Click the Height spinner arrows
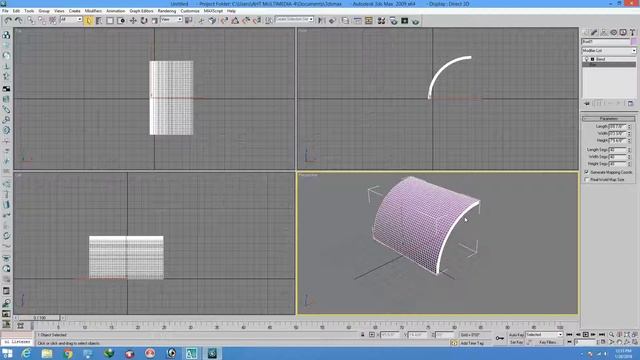The image size is (640, 360). [x=629, y=140]
